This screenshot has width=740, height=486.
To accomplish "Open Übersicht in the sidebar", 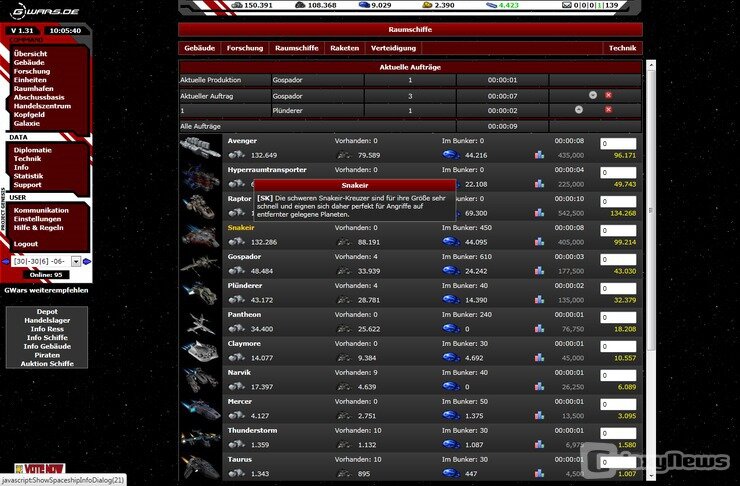I will point(30,54).
